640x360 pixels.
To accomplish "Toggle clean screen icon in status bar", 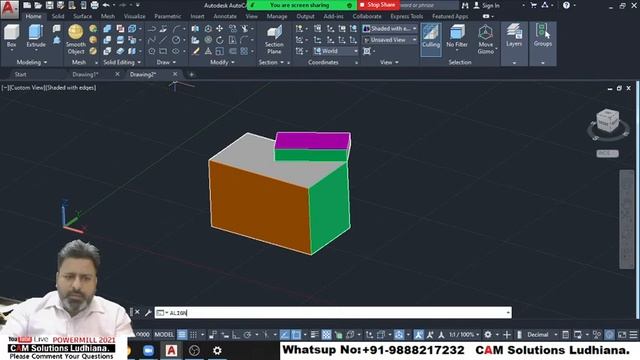I will point(622,335).
